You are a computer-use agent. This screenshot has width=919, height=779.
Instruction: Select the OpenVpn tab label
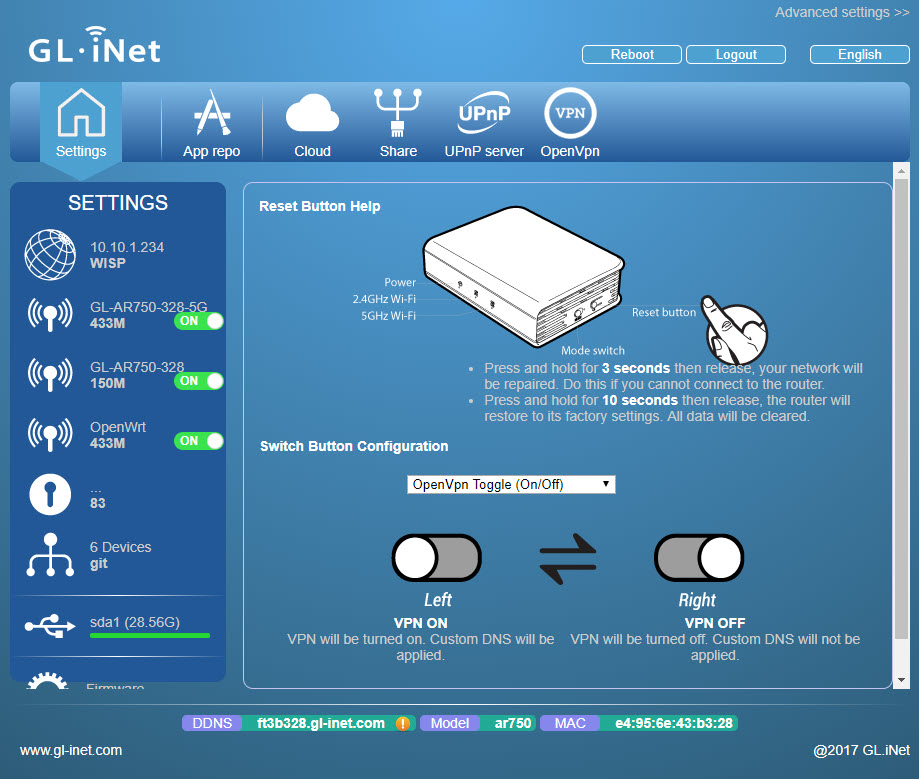[x=570, y=151]
